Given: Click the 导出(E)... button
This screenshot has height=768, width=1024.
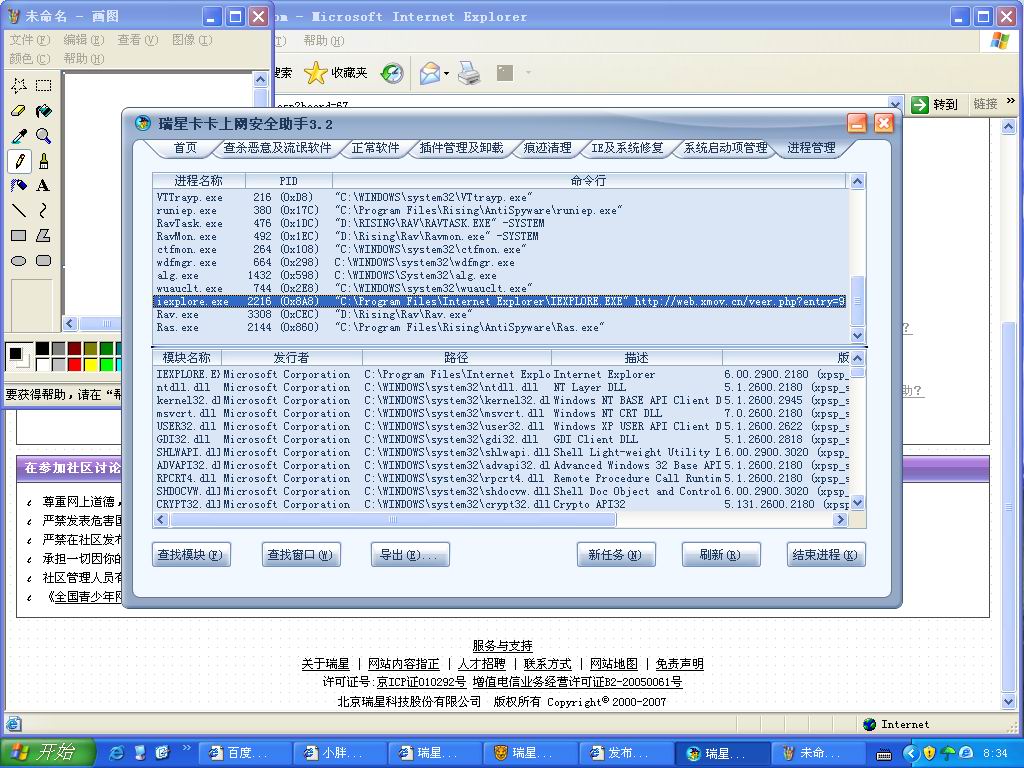Looking at the screenshot, I should point(409,555).
